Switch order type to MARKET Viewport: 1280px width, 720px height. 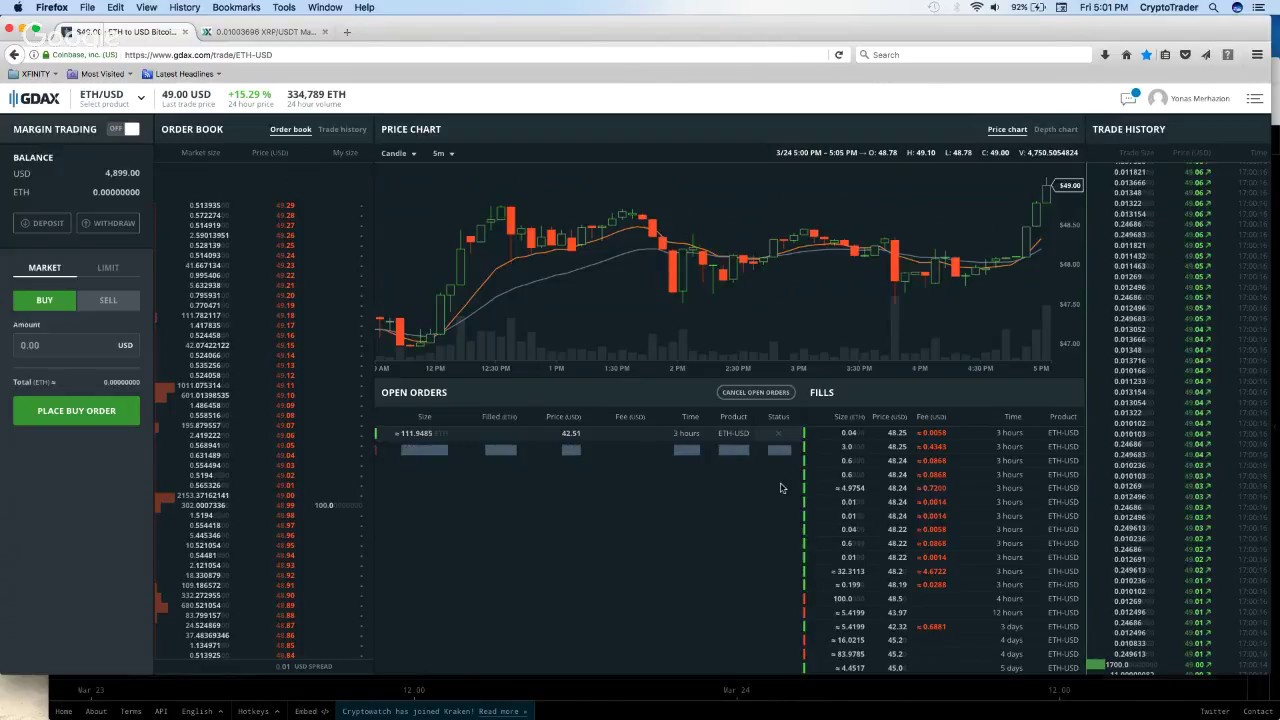[x=44, y=268]
